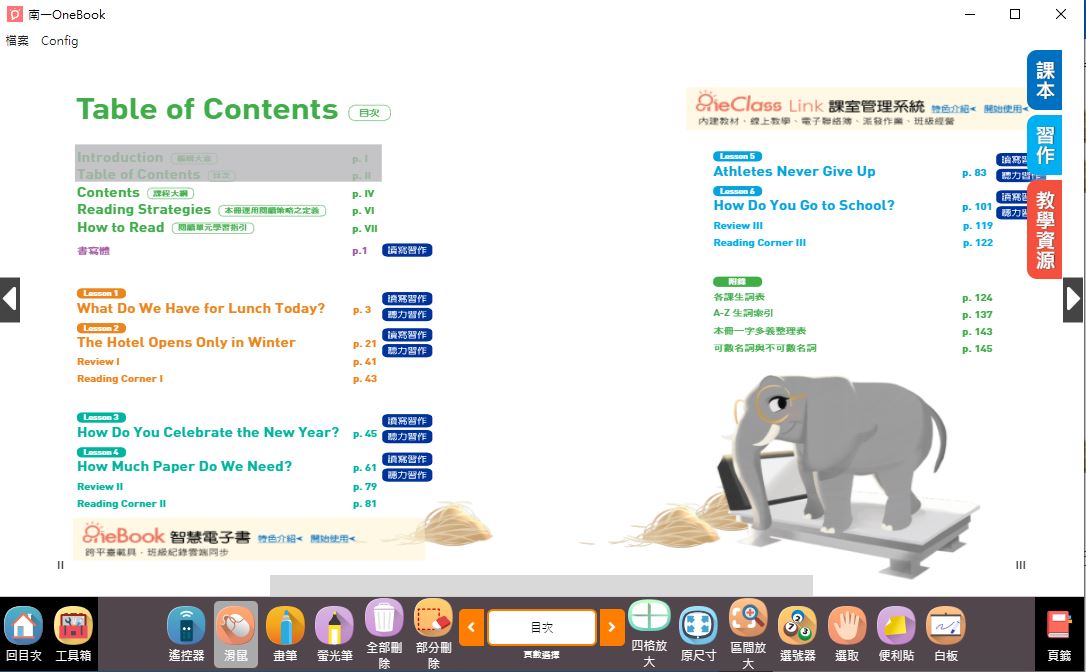Open Review II entry
The height and width of the screenshot is (672, 1086).
(100, 487)
